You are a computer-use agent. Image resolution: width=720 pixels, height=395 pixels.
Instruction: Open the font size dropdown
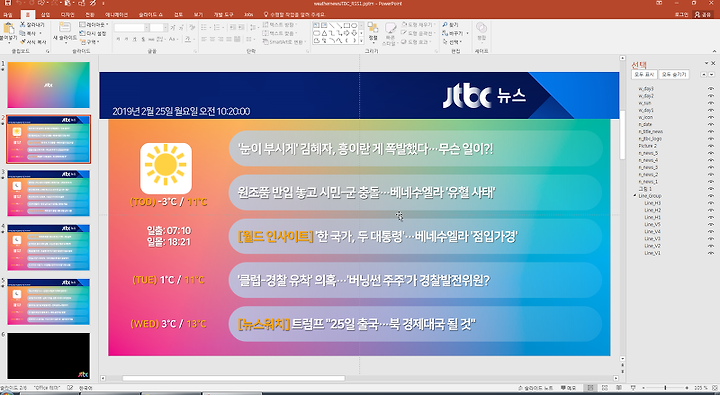pyautogui.click(x=164, y=28)
